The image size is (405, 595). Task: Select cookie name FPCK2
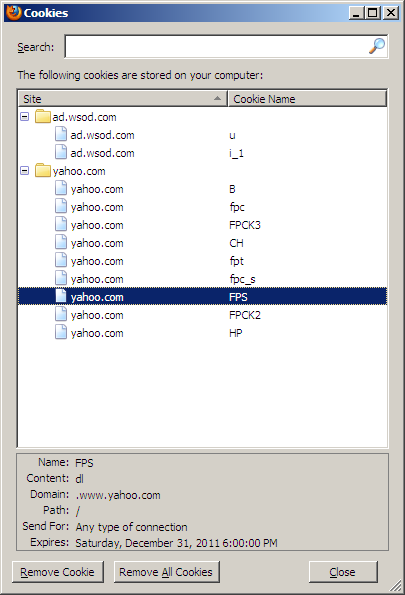[245, 315]
